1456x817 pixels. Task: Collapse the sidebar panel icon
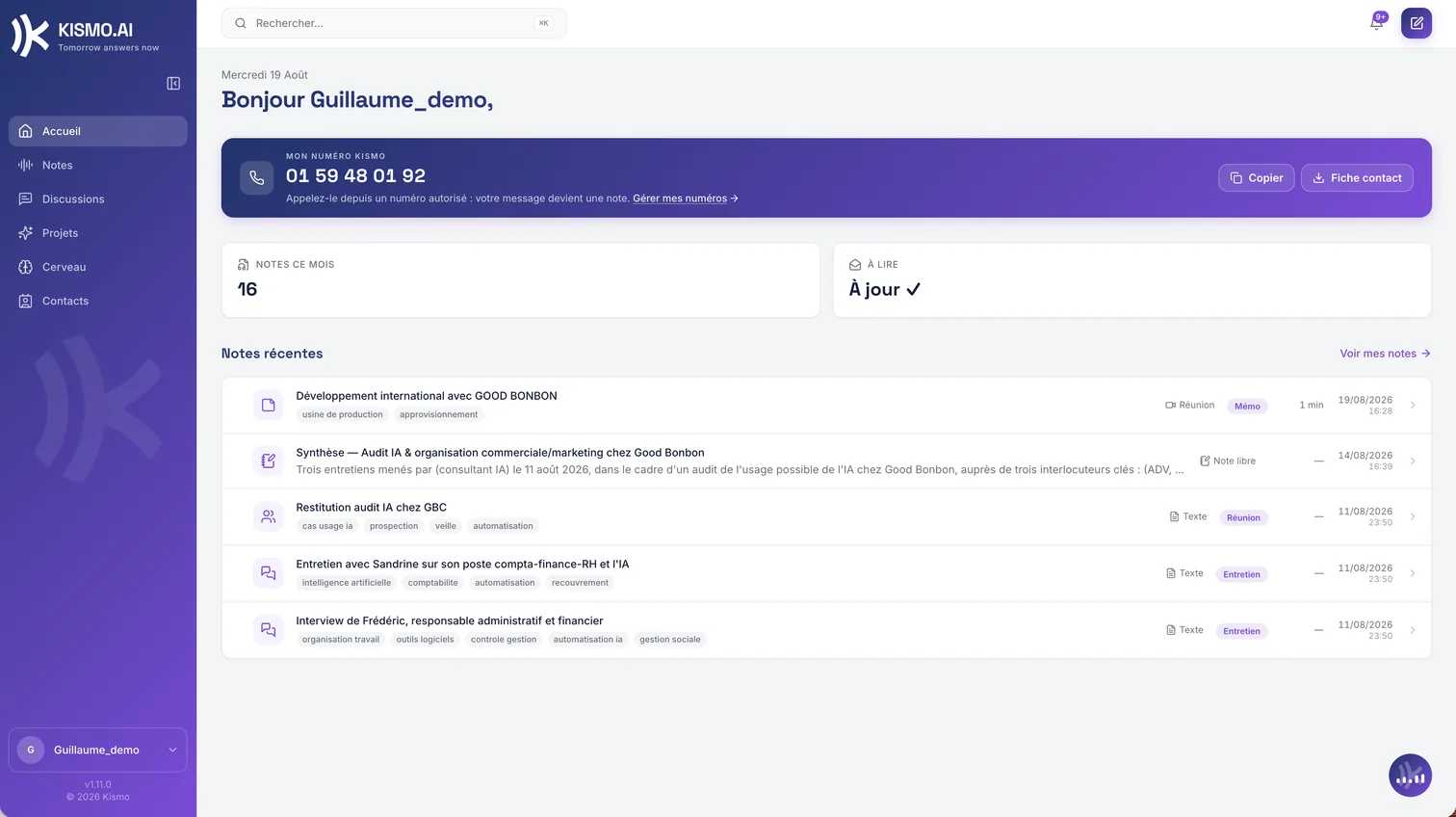coord(173,84)
